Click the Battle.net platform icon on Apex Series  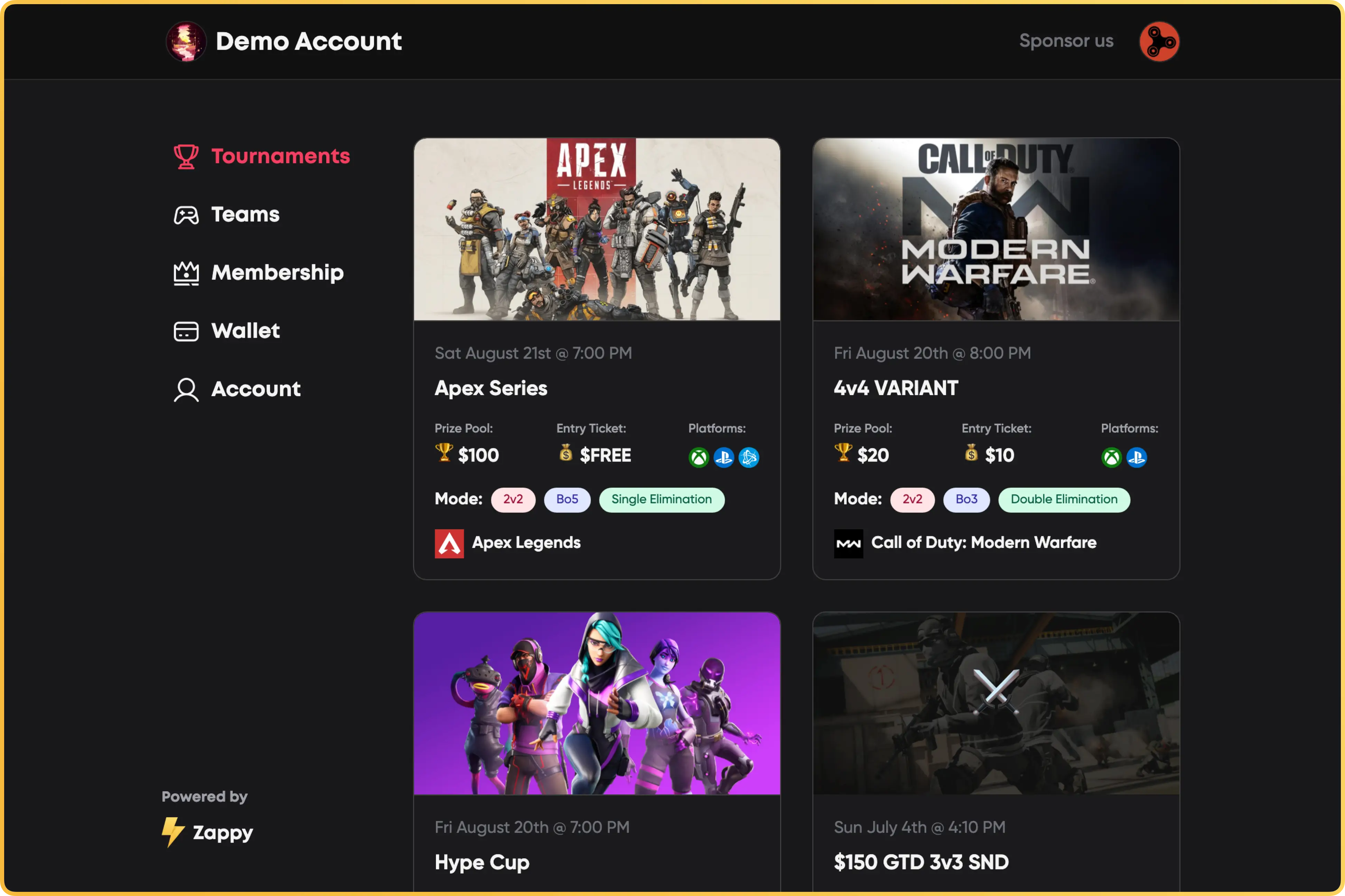click(748, 457)
